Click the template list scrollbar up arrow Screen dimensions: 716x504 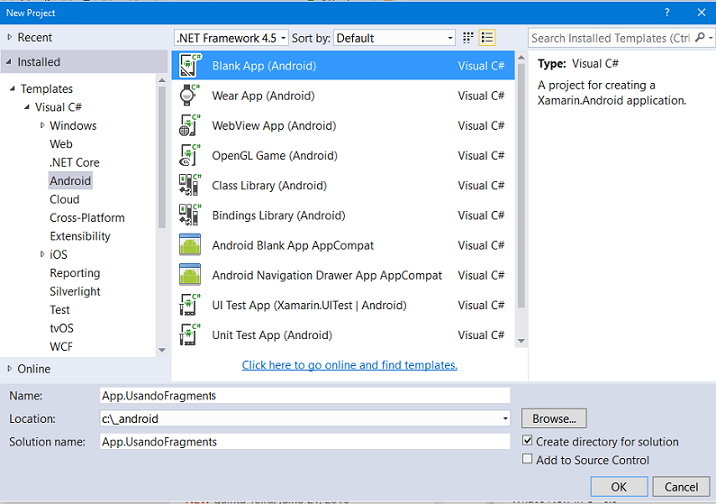521,58
